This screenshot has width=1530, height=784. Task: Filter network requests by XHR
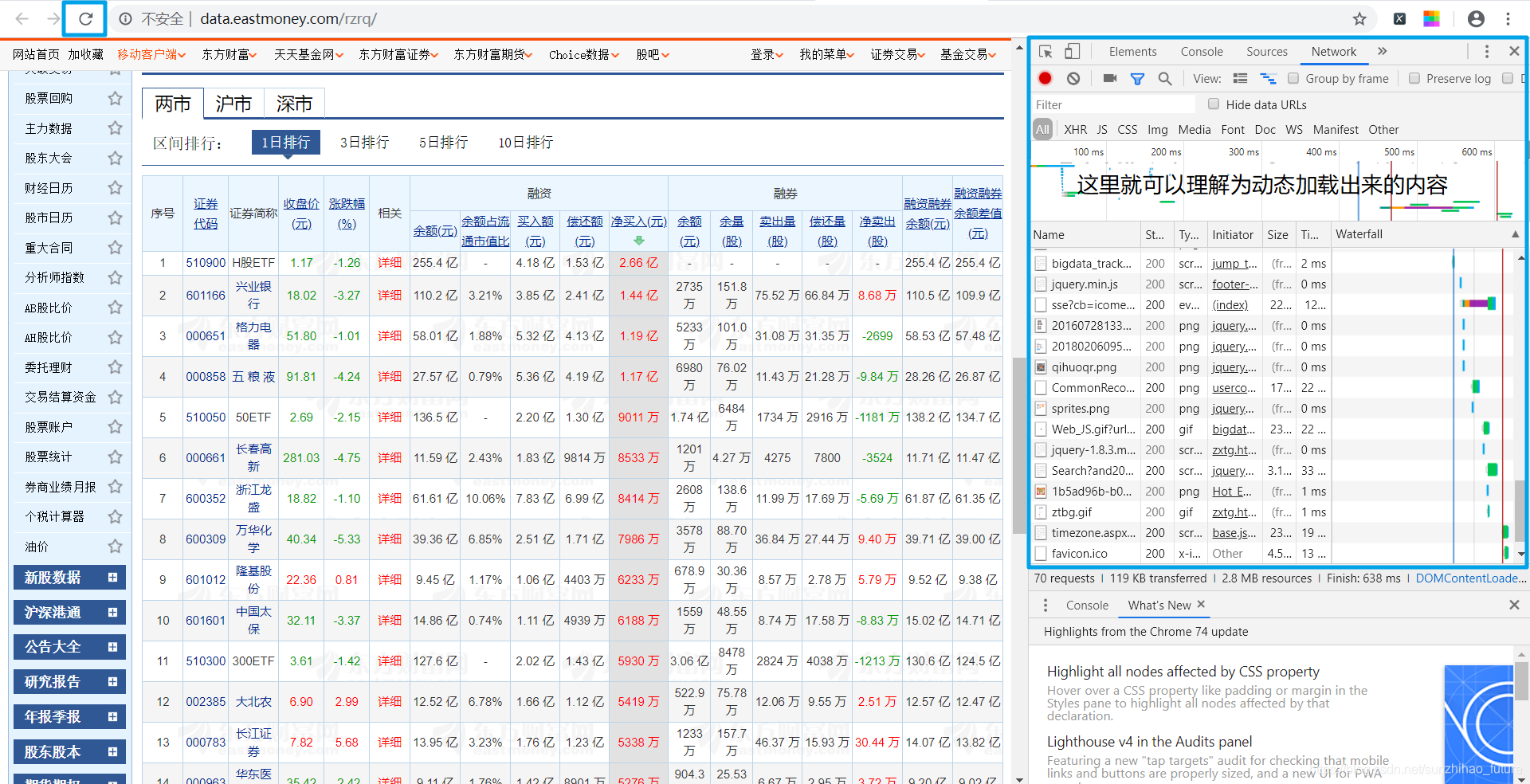(x=1075, y=129)
